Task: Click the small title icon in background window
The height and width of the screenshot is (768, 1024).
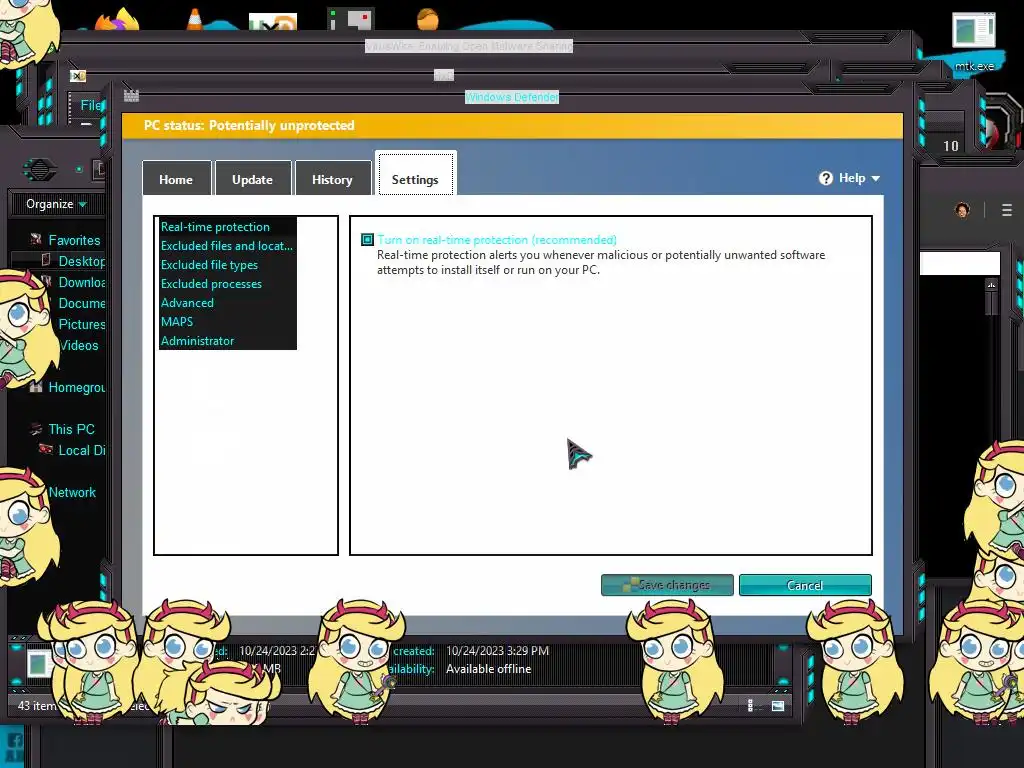Action: (78, 76)
